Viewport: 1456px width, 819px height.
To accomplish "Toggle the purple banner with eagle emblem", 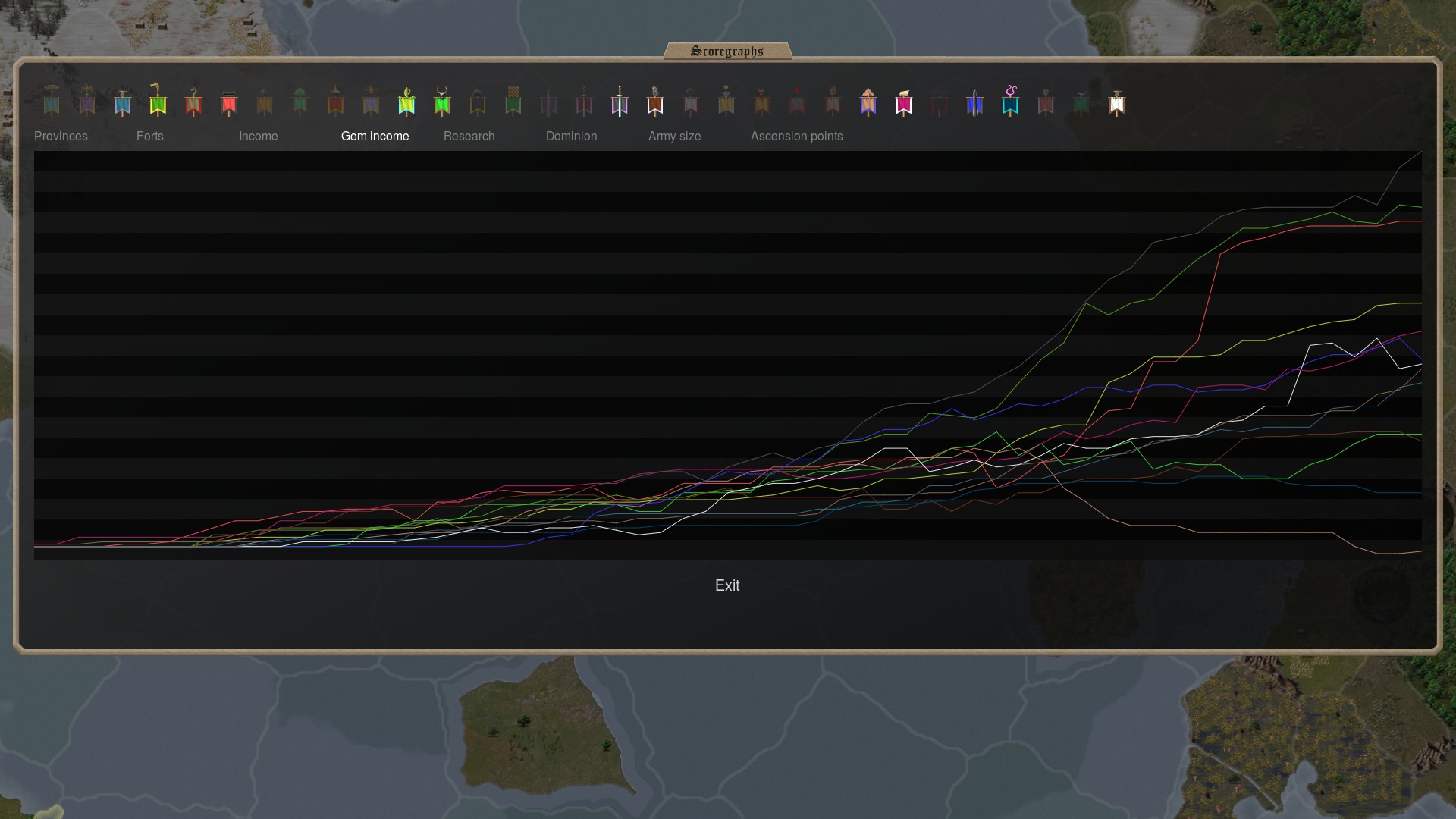I will pyautogui.click(x=87, y=100).
